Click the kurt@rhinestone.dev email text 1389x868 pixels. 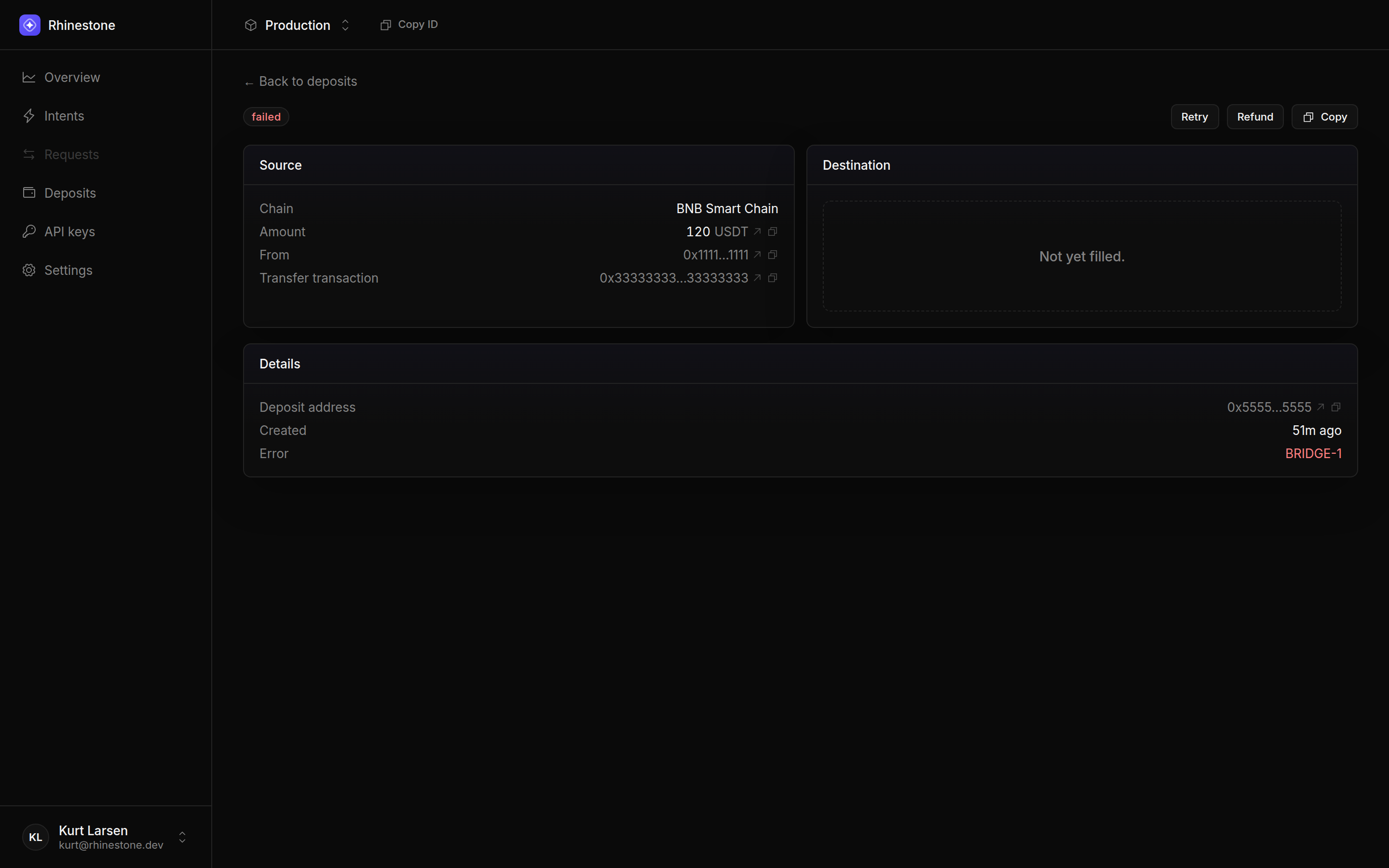(x=111, y=845)
